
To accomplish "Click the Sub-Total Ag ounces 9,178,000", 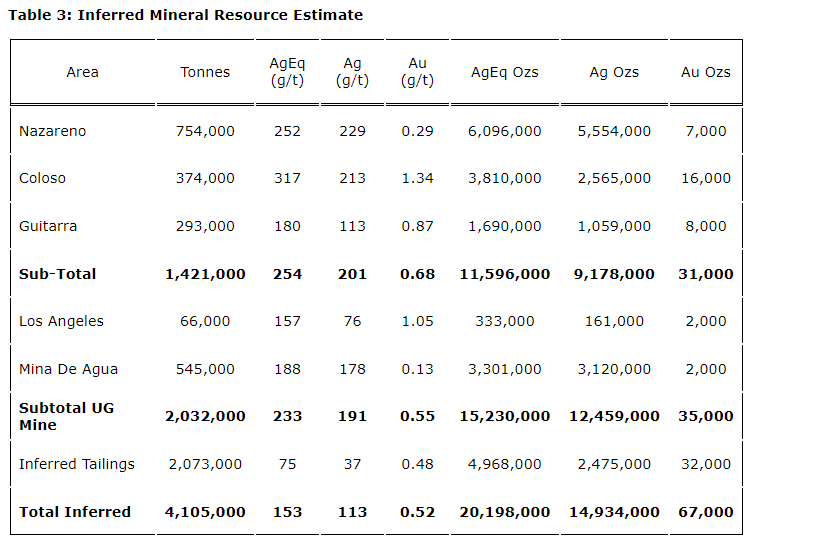I will point(614,274).
